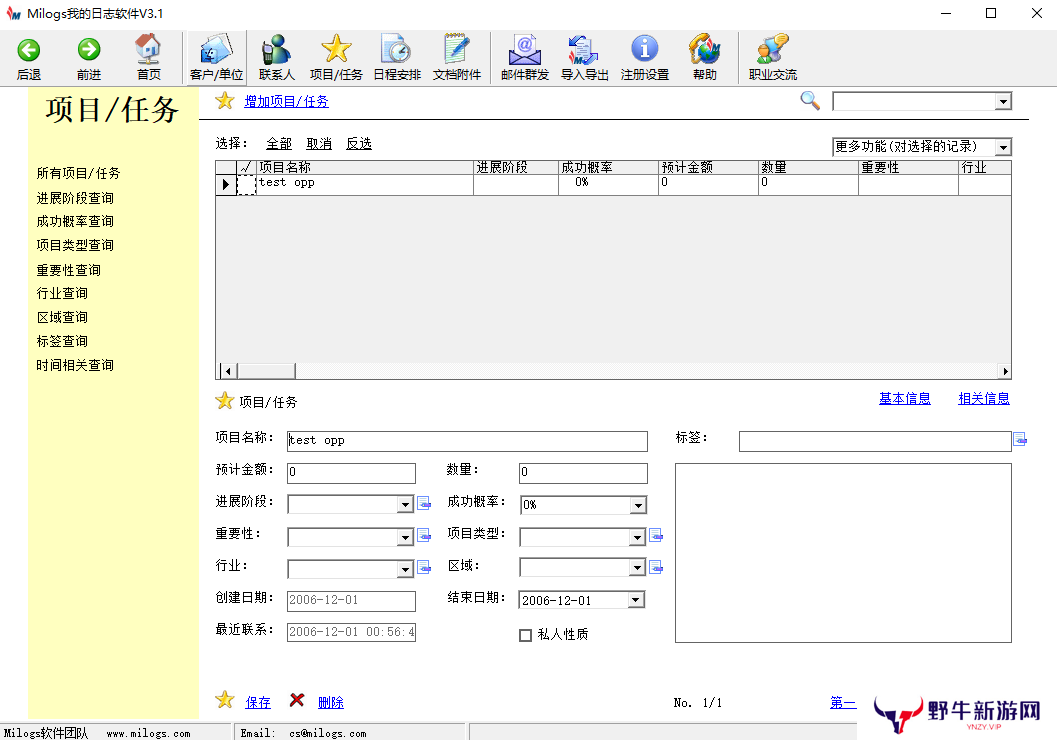This screenshot has height=740, width=1057.
Task: Click the edit icon next to 行业 dropdown
Action: pyautogui.click(x=424, y=567)
